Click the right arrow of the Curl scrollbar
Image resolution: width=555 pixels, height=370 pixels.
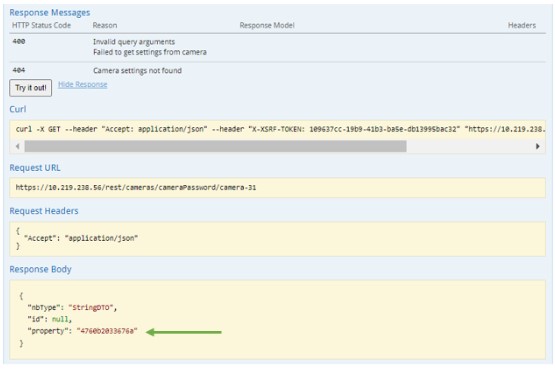[x=538, y=146]
